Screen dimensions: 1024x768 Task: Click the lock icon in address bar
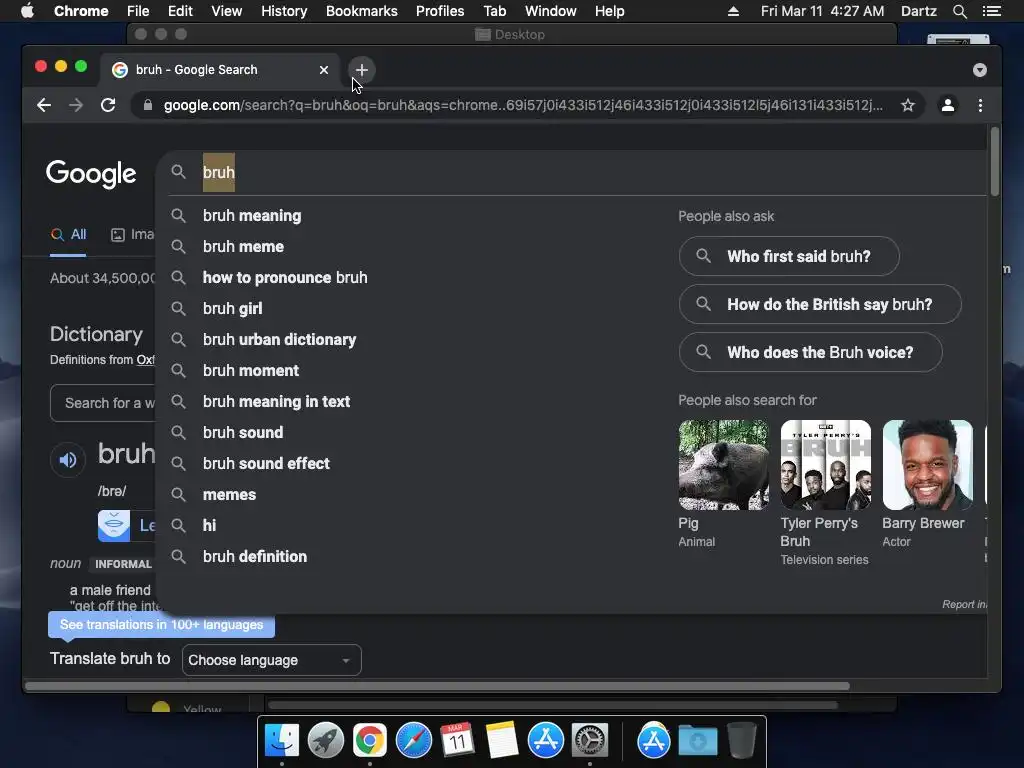(148, 105)
